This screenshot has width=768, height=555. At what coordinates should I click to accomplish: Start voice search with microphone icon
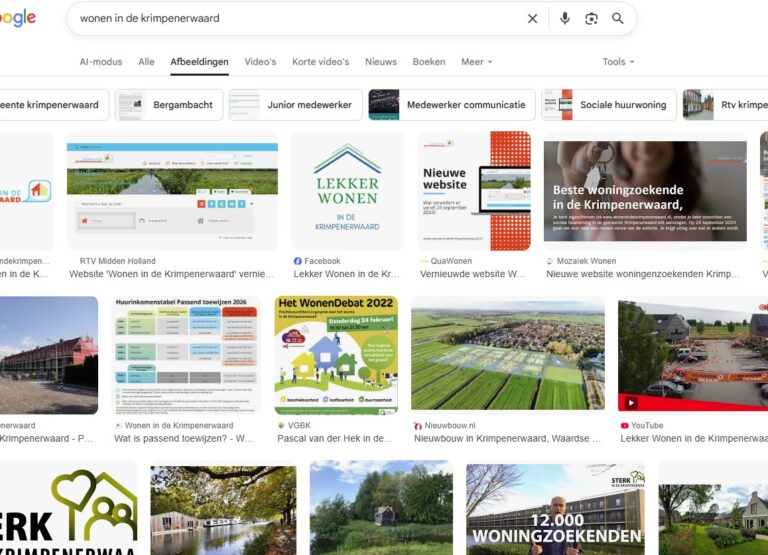pyautogui.click(x=565, y=18)
